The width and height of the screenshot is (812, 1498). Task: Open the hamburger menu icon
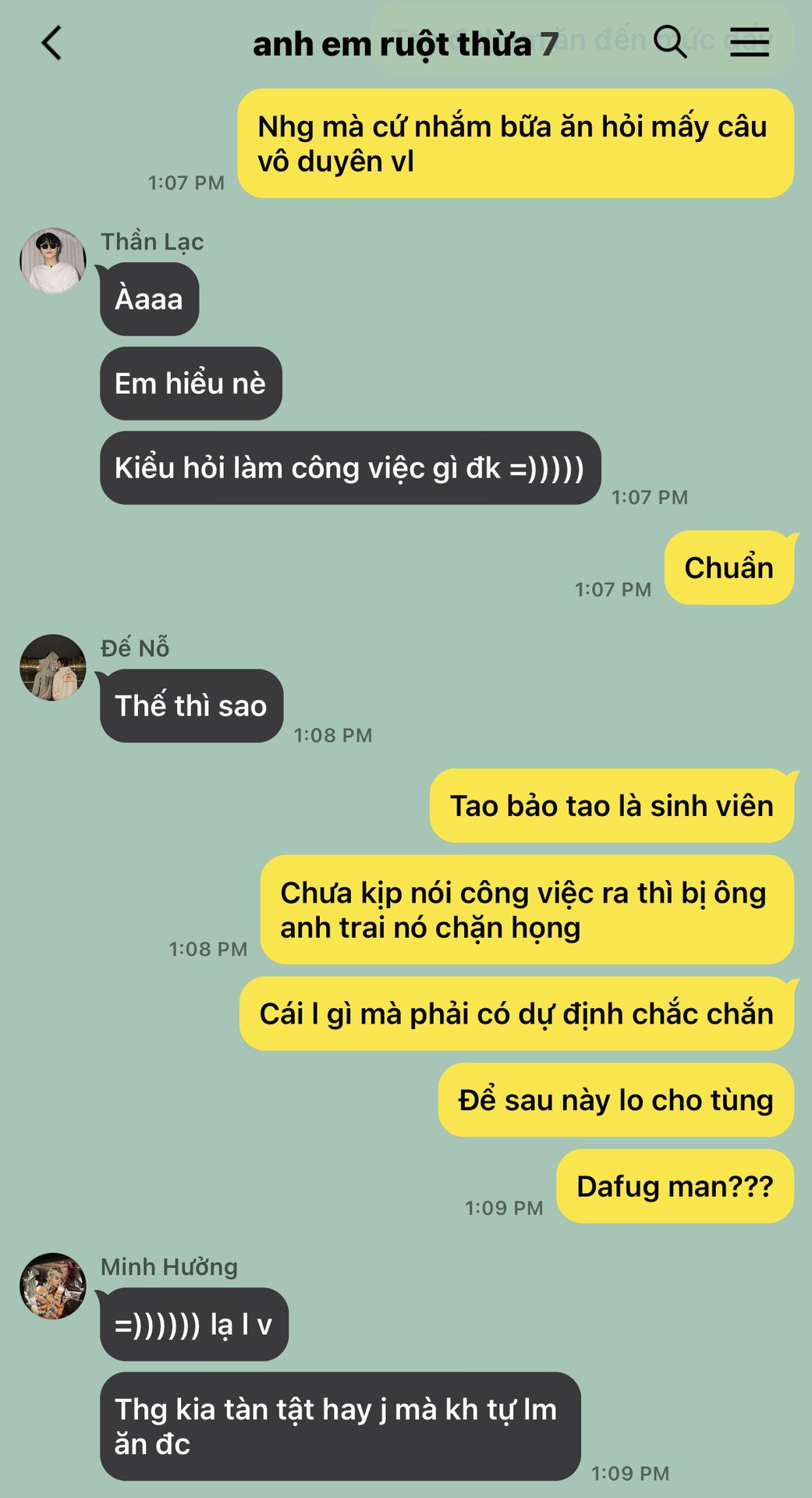pyautogui.click(x=750, y=42)
